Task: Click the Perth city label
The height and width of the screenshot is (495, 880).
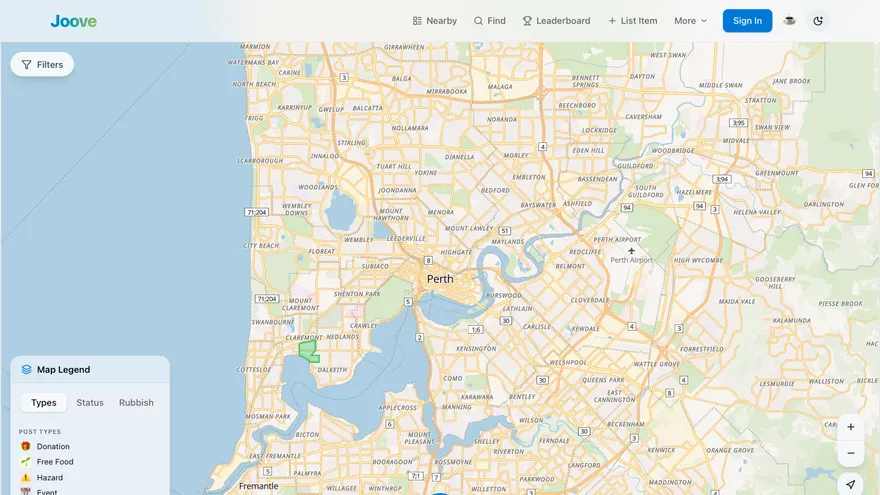Action: [440, 279]
